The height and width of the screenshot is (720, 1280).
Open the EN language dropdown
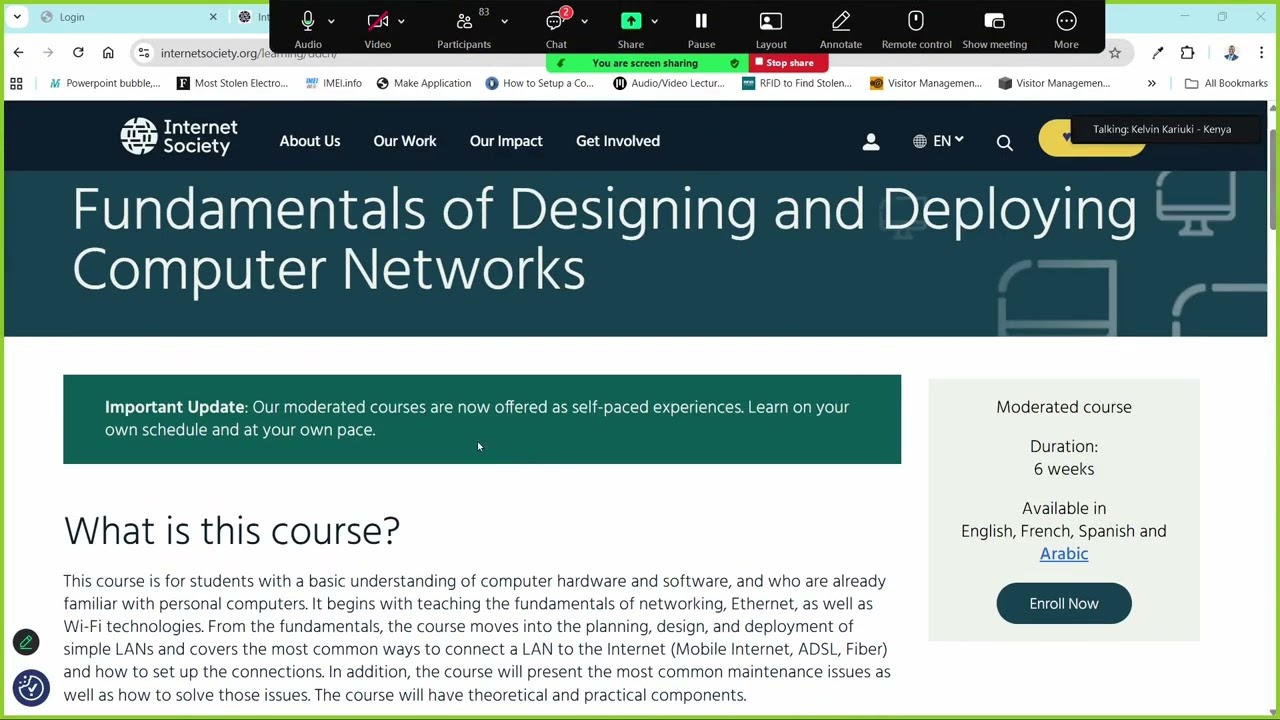tap(938, 141)
